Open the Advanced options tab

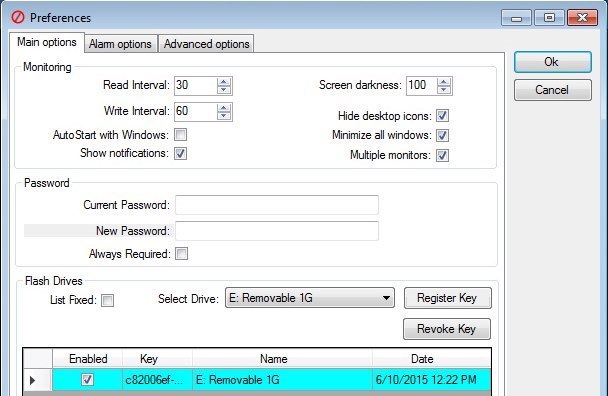point(206,44)
